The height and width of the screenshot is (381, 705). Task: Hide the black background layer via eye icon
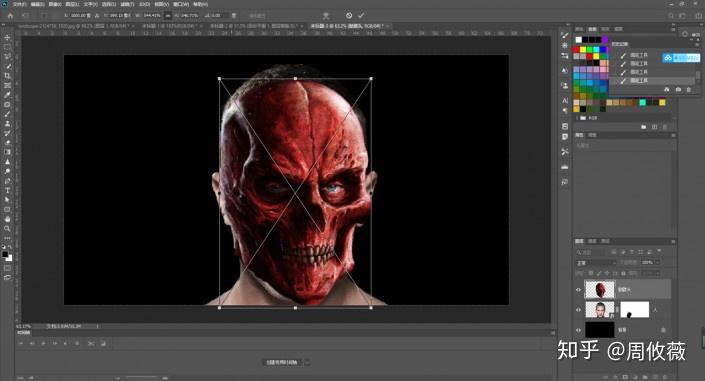pos(578,330)
